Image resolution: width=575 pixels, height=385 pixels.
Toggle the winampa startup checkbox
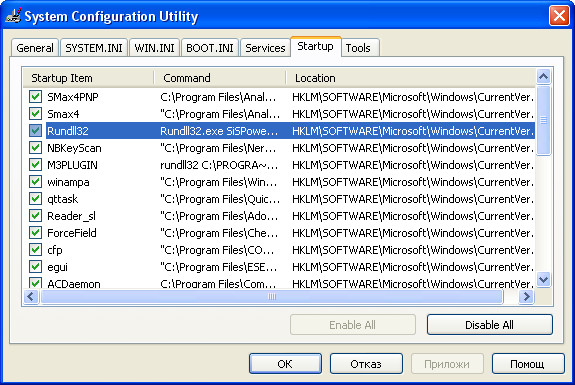tap(35, 182)
